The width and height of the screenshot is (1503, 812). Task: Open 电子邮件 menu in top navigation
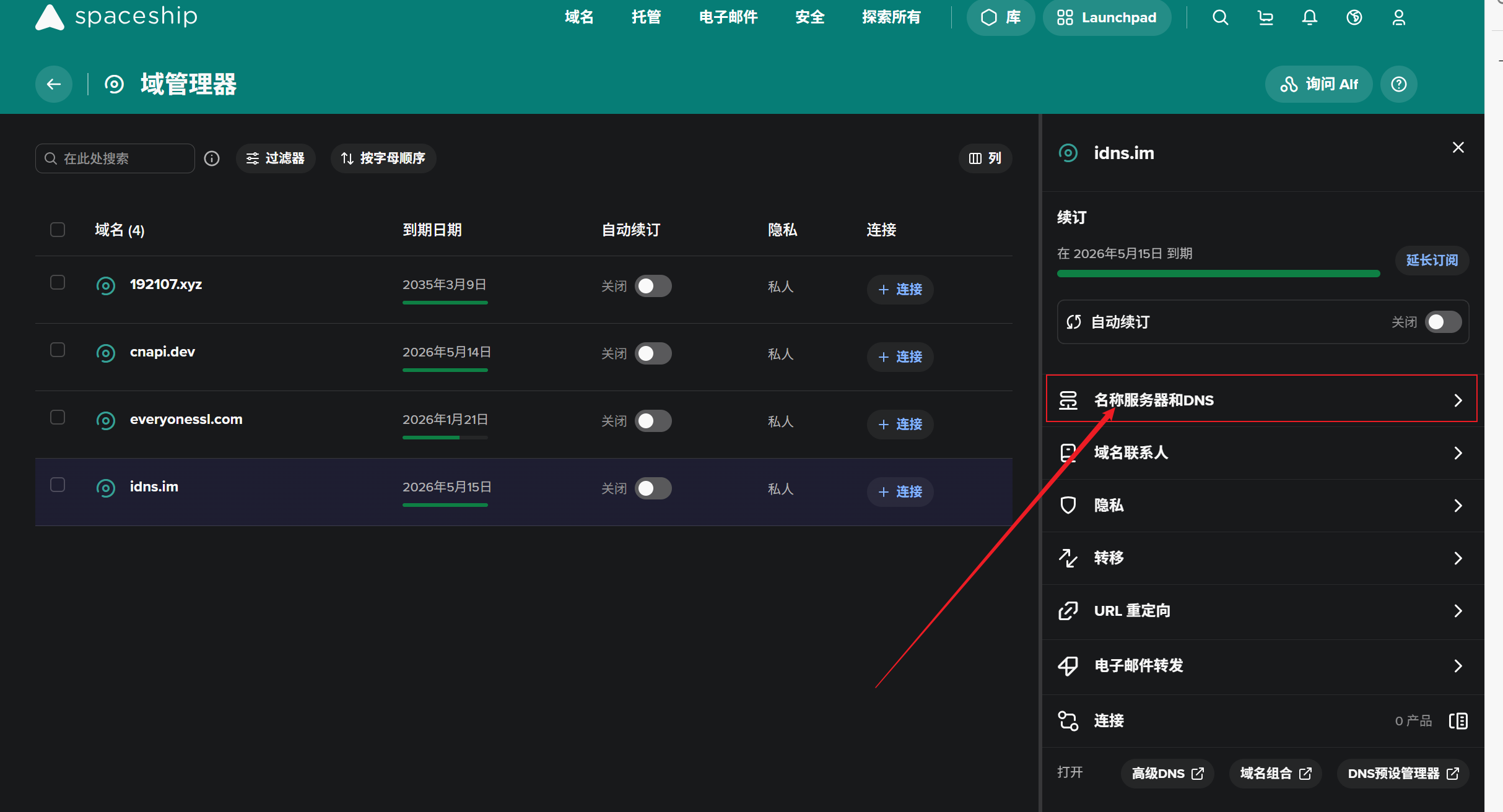coord(728,17)
